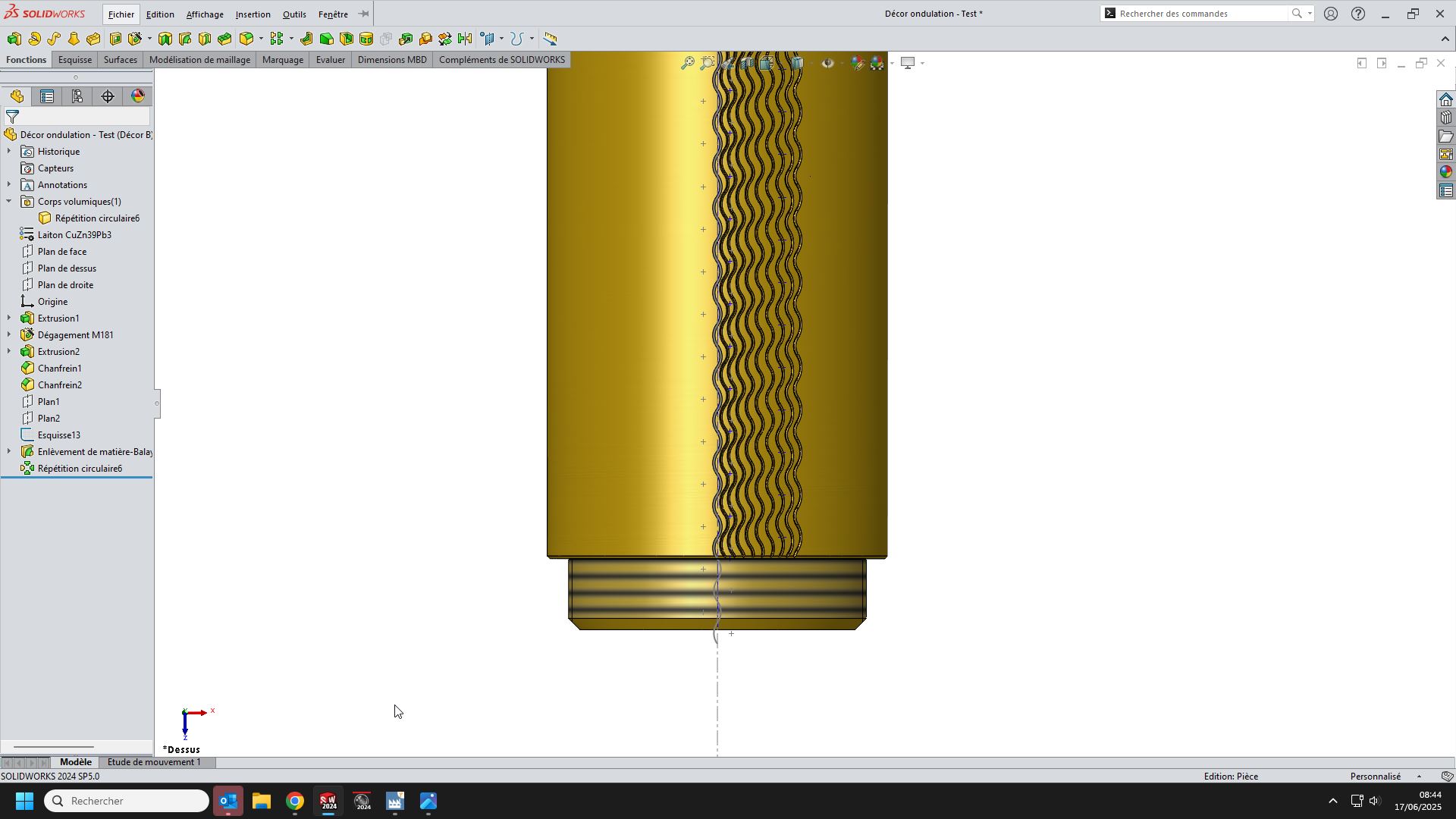Select the Boundary Boss/Base tool
The image size is (1456, 819).
tap(93, 39)
